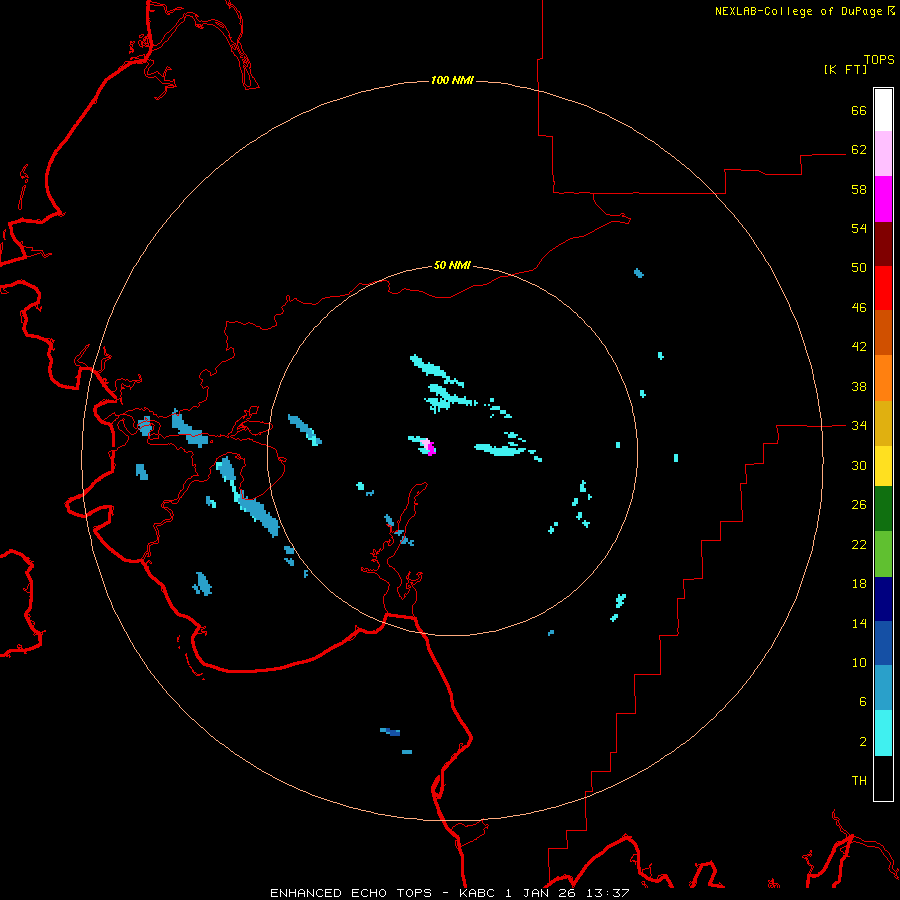
Task: Select the medium blue legend swatch
Action: [883, 643]
